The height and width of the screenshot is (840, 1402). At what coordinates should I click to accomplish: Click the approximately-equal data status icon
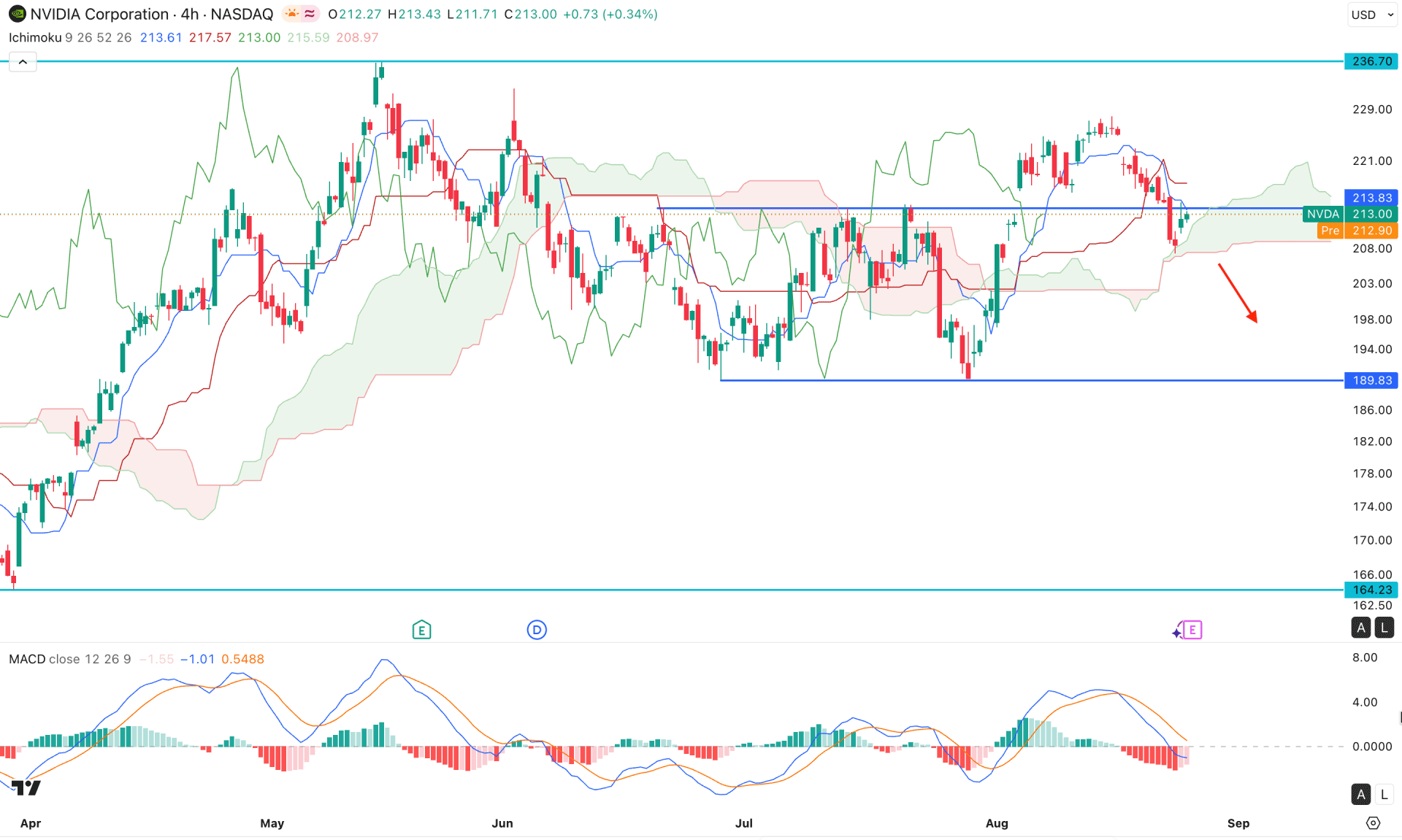[x=310, y=14]
